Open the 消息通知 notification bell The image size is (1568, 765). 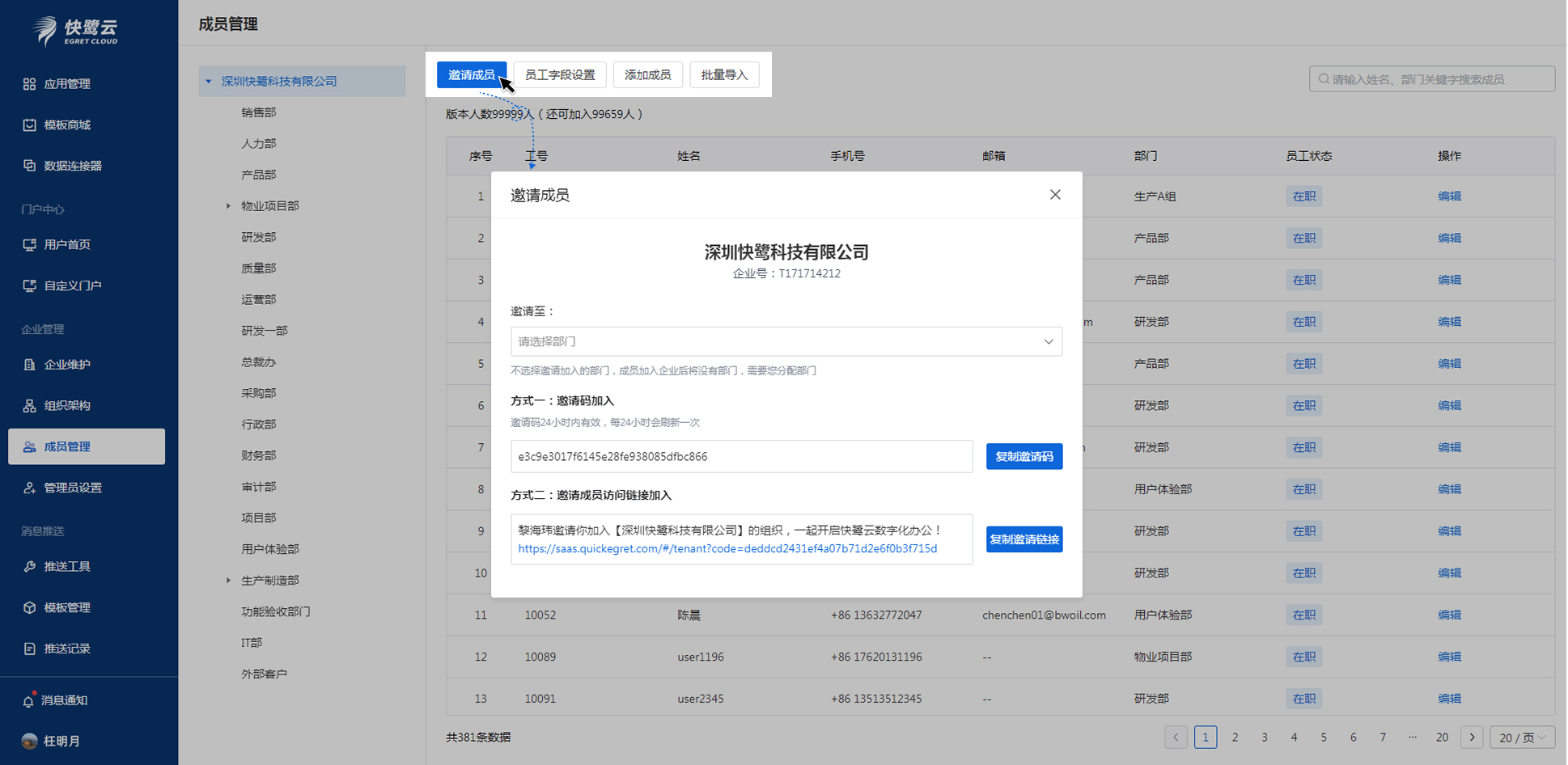pyautogui.click(x=28, y=699)
